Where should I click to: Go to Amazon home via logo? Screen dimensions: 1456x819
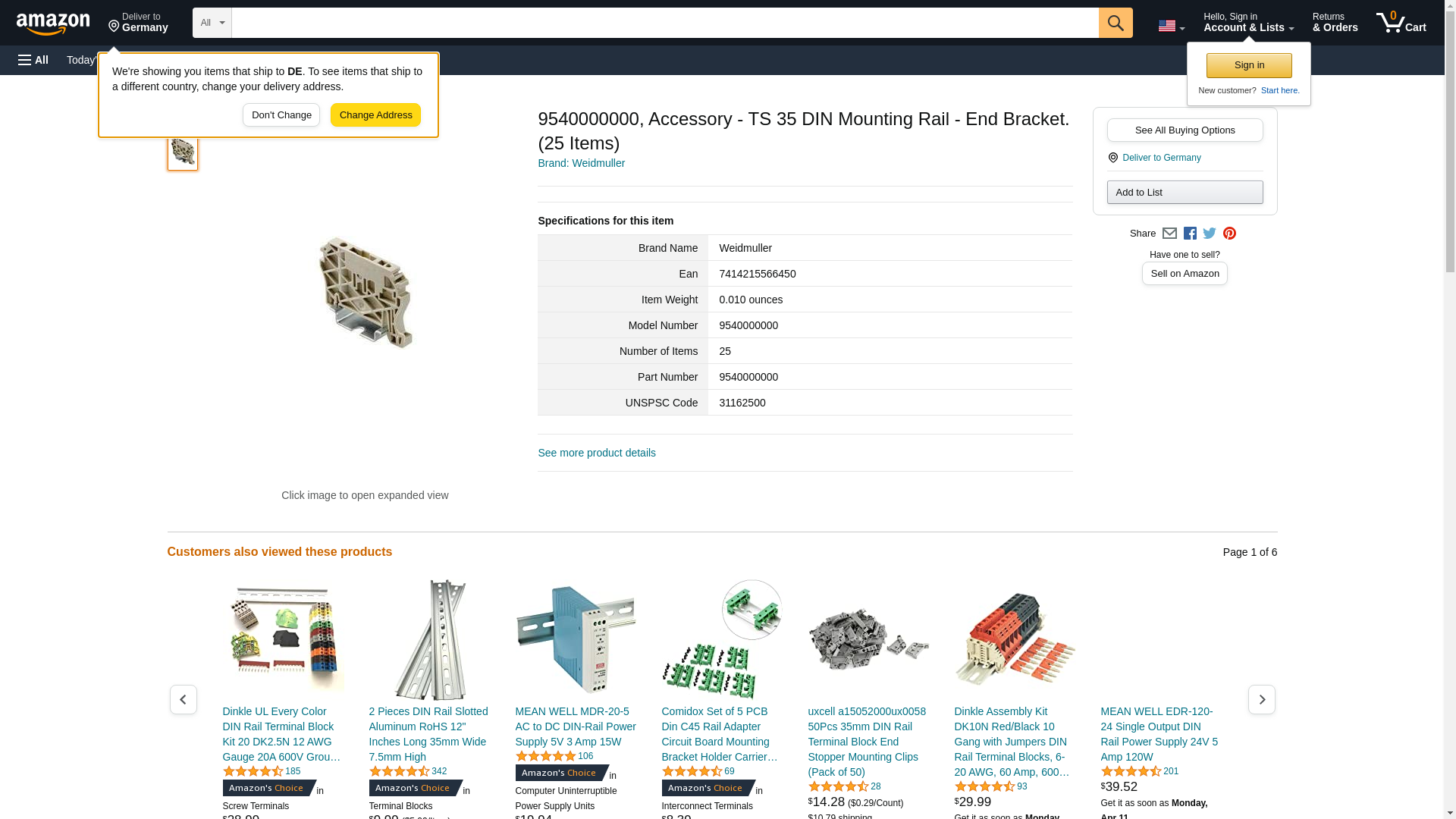point(53,24)
